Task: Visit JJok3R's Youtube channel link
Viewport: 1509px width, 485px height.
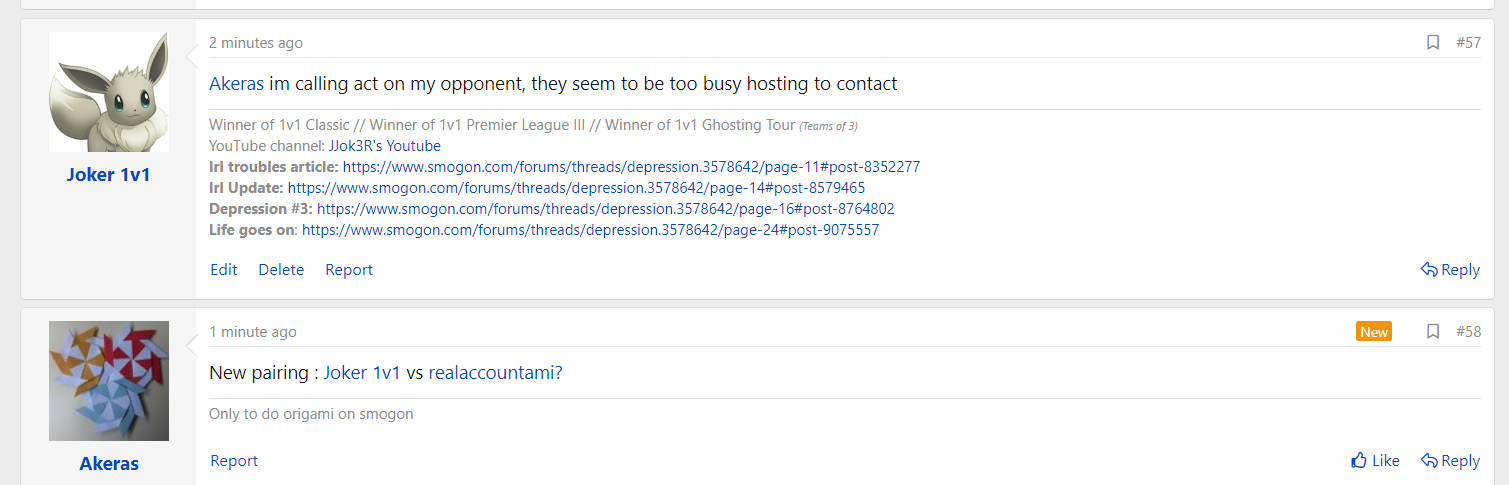Action: pos(385,146)
